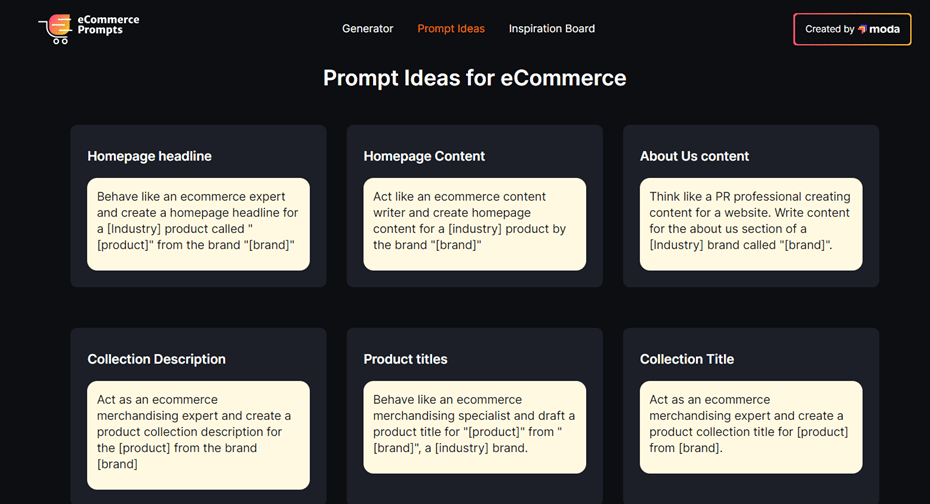Click the Homepage Content card title
This screenshot has width=930, height=504.
click(x=424, y=156)
